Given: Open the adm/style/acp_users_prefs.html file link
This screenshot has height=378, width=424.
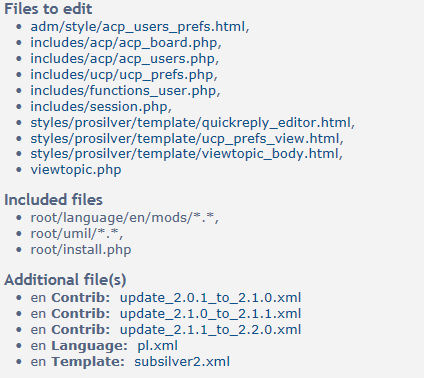Looking at the screenshot, I should pos(138,27).
